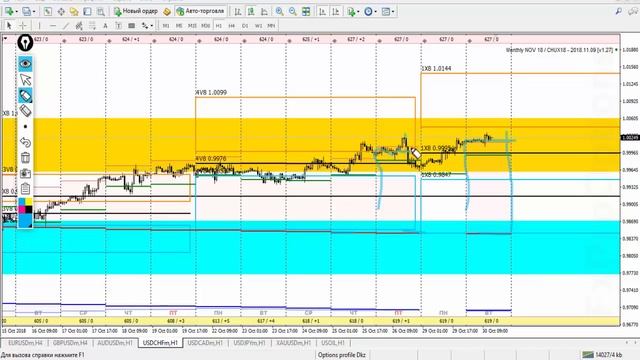This screenshot has width=640, height=360.
Task: Select the text A tool
Action: pos(105,26)
